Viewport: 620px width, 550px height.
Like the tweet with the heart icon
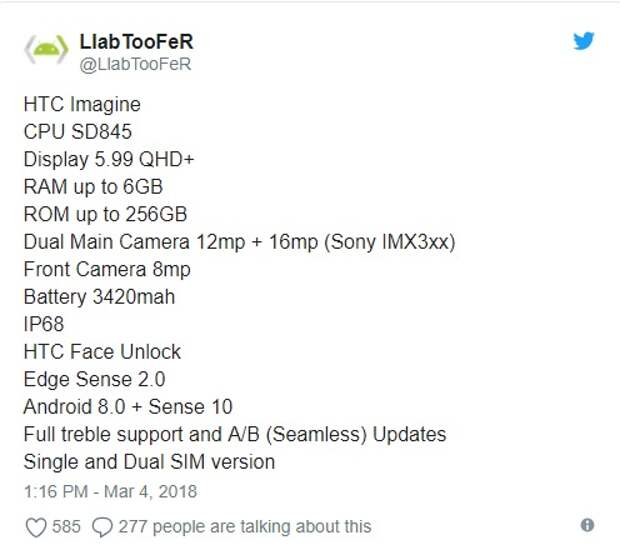[x=36, y=527]
